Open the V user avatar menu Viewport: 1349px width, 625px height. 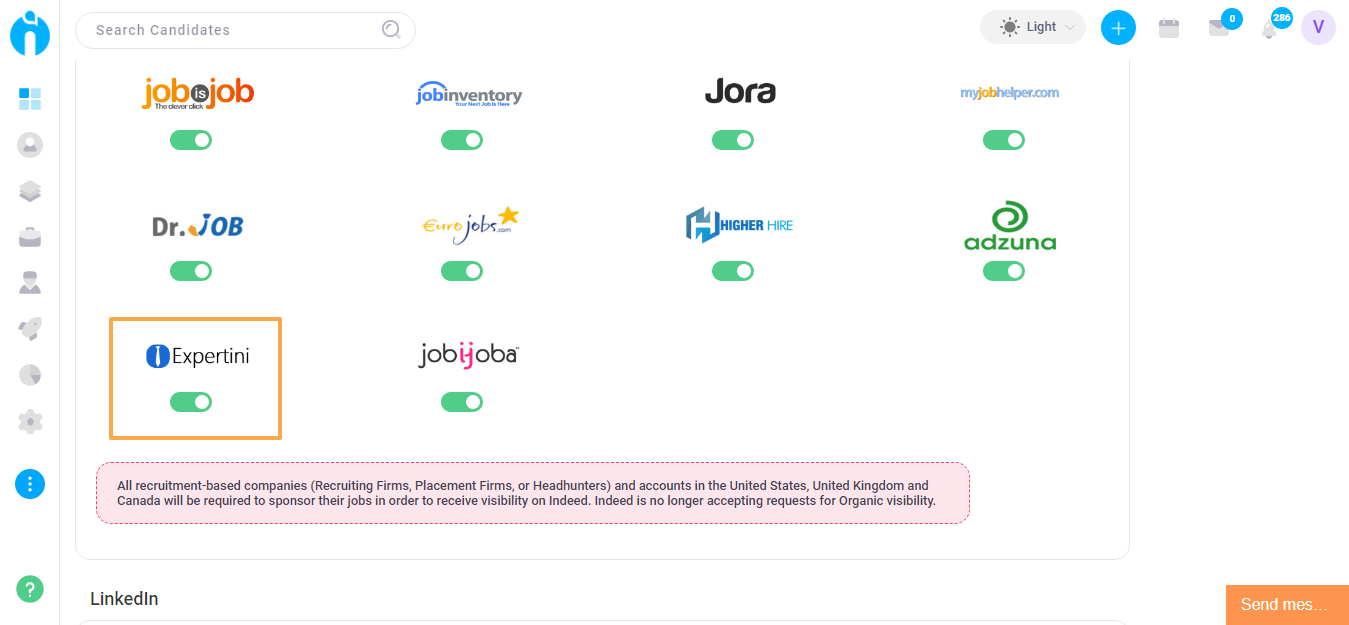pyautogui.click(x=1318, y=28)
